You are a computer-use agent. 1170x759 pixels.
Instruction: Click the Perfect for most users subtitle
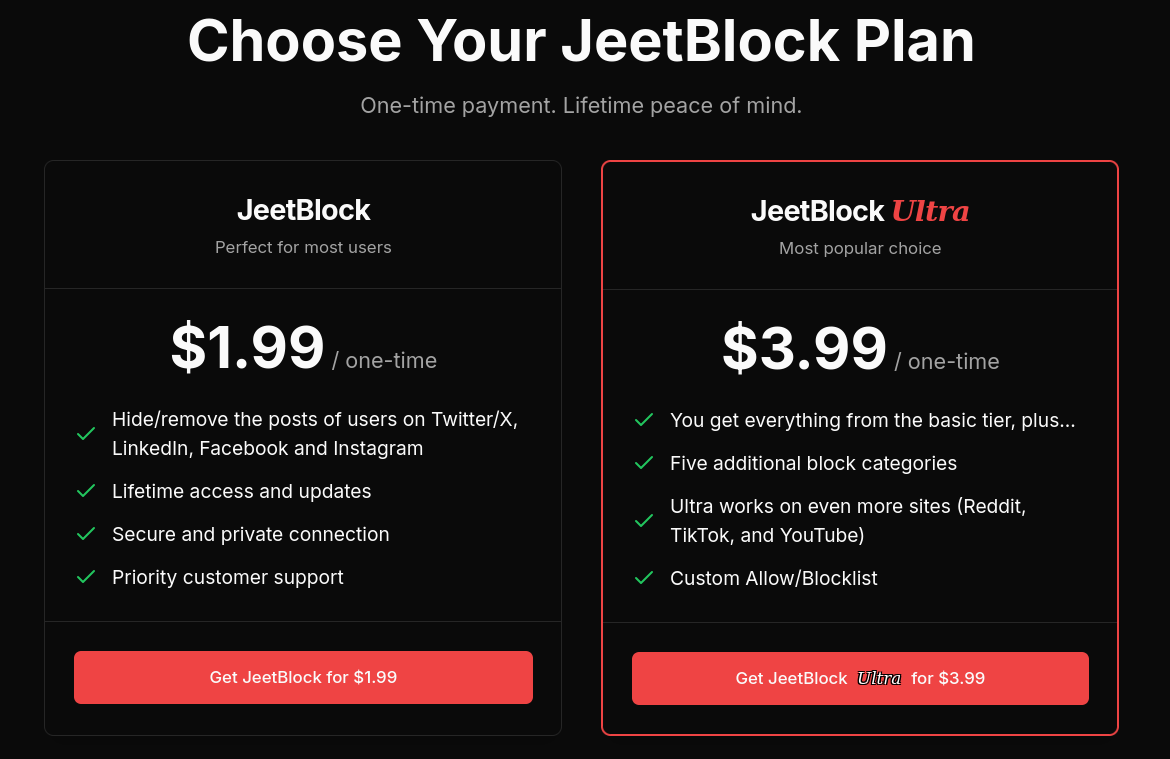point(303,247)
